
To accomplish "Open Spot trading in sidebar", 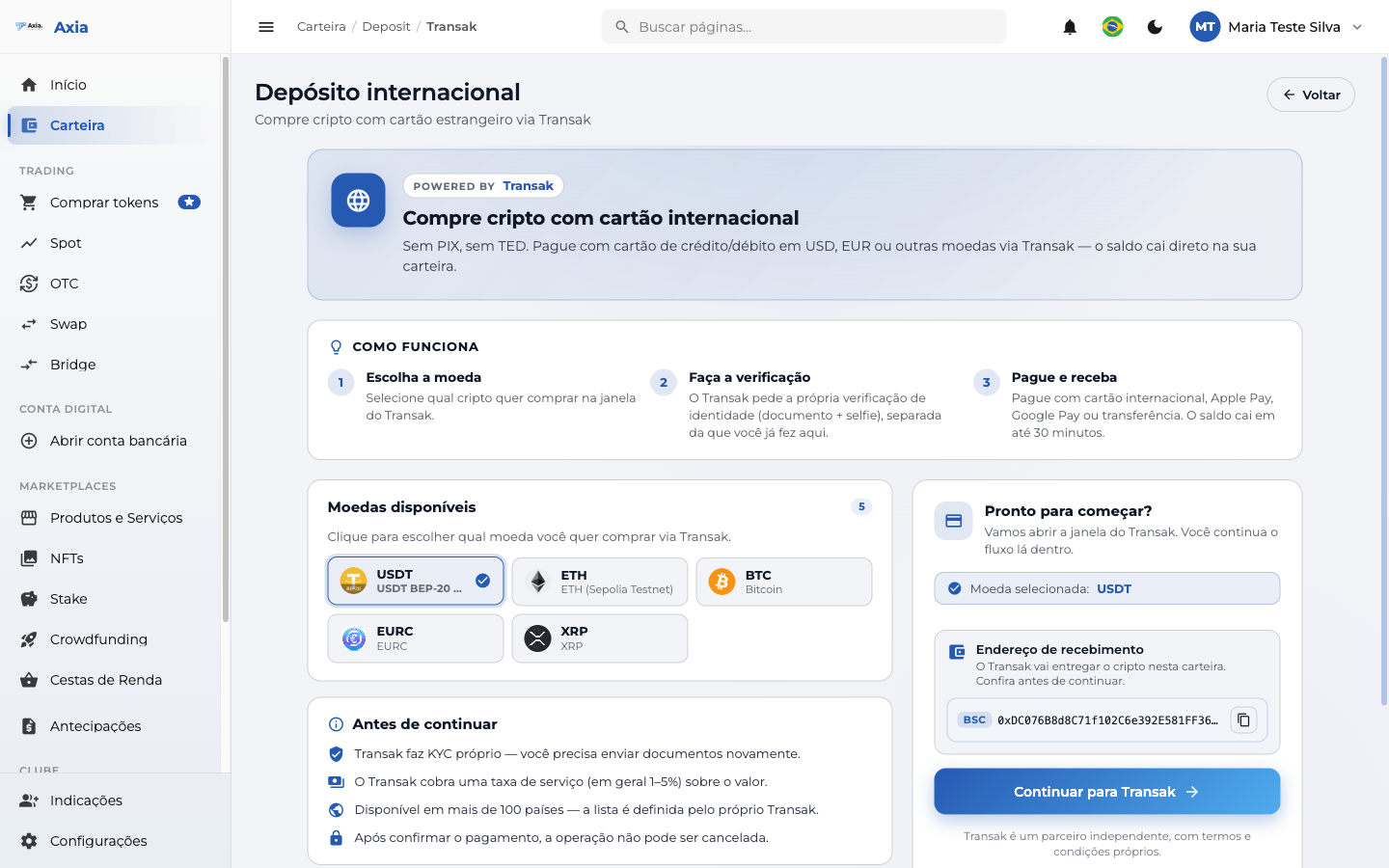I will click(x=106, y=243).
